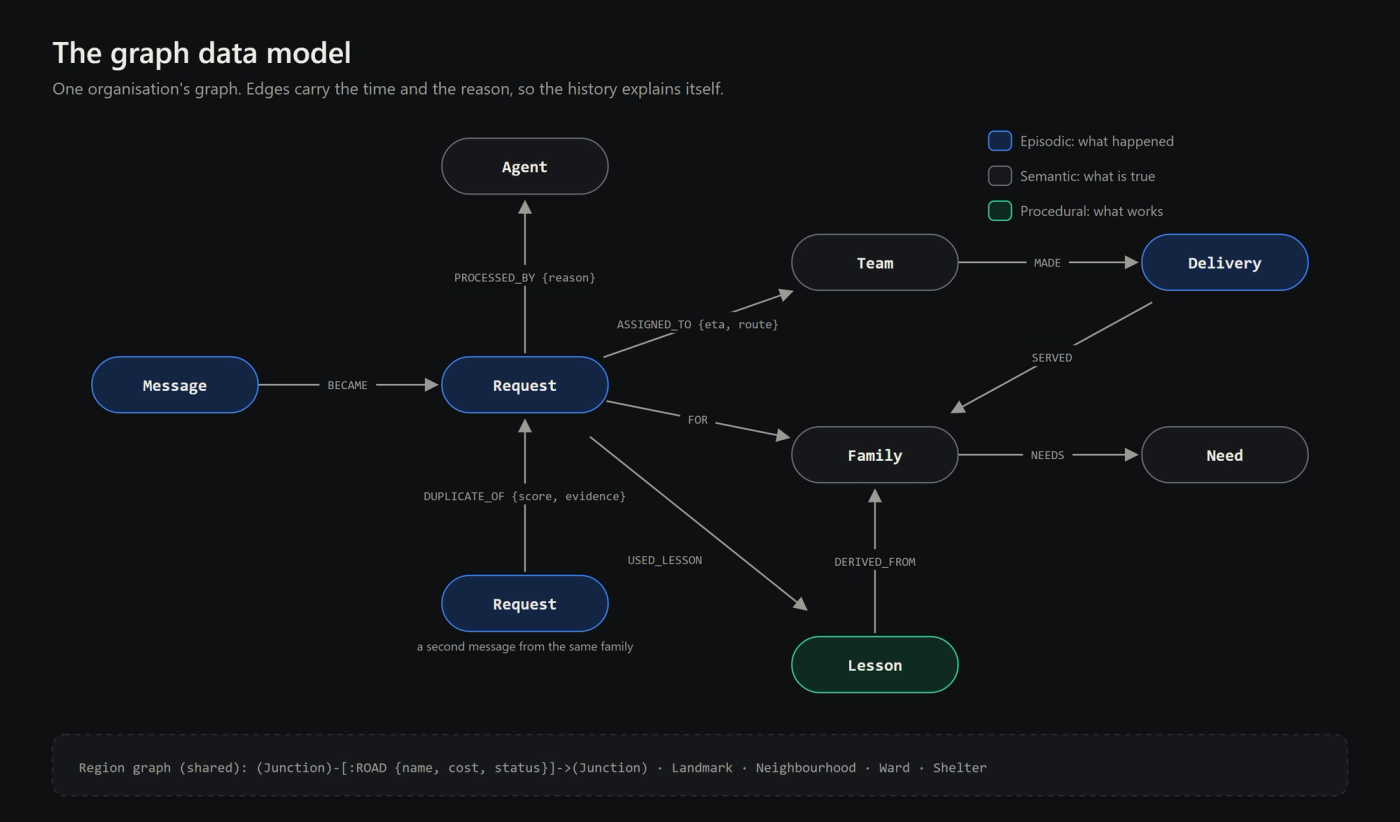Click the USED_LESSON edge label
Screen dimensions: 1400x822
pos(665,560)
